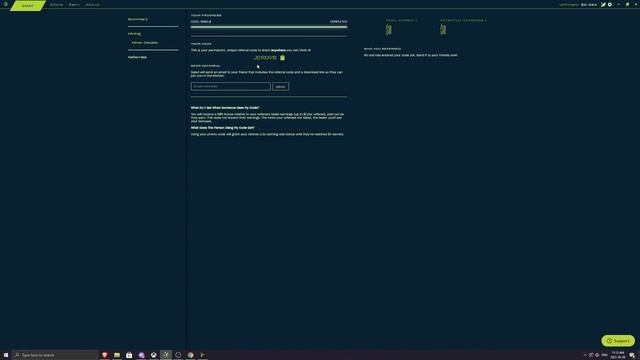Click the referral progress bar

pos(269,27)
